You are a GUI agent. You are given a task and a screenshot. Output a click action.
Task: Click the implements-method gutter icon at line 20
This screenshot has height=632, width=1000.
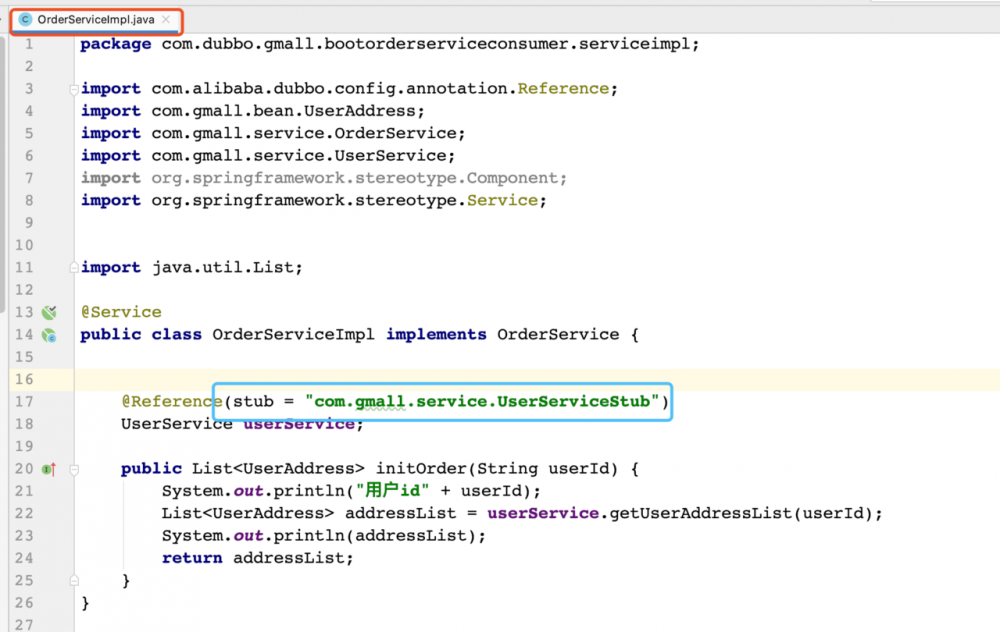tap(49, 469)
